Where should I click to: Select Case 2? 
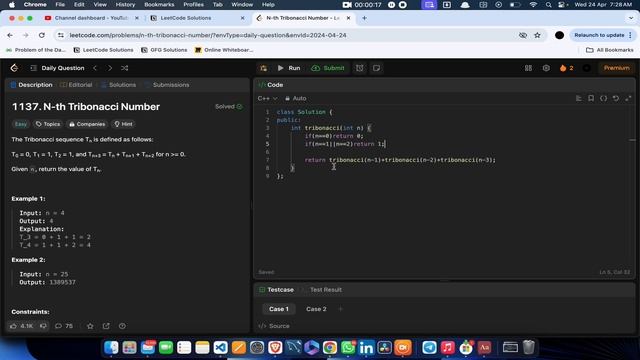pyautogui.click(x=316, y=309)
